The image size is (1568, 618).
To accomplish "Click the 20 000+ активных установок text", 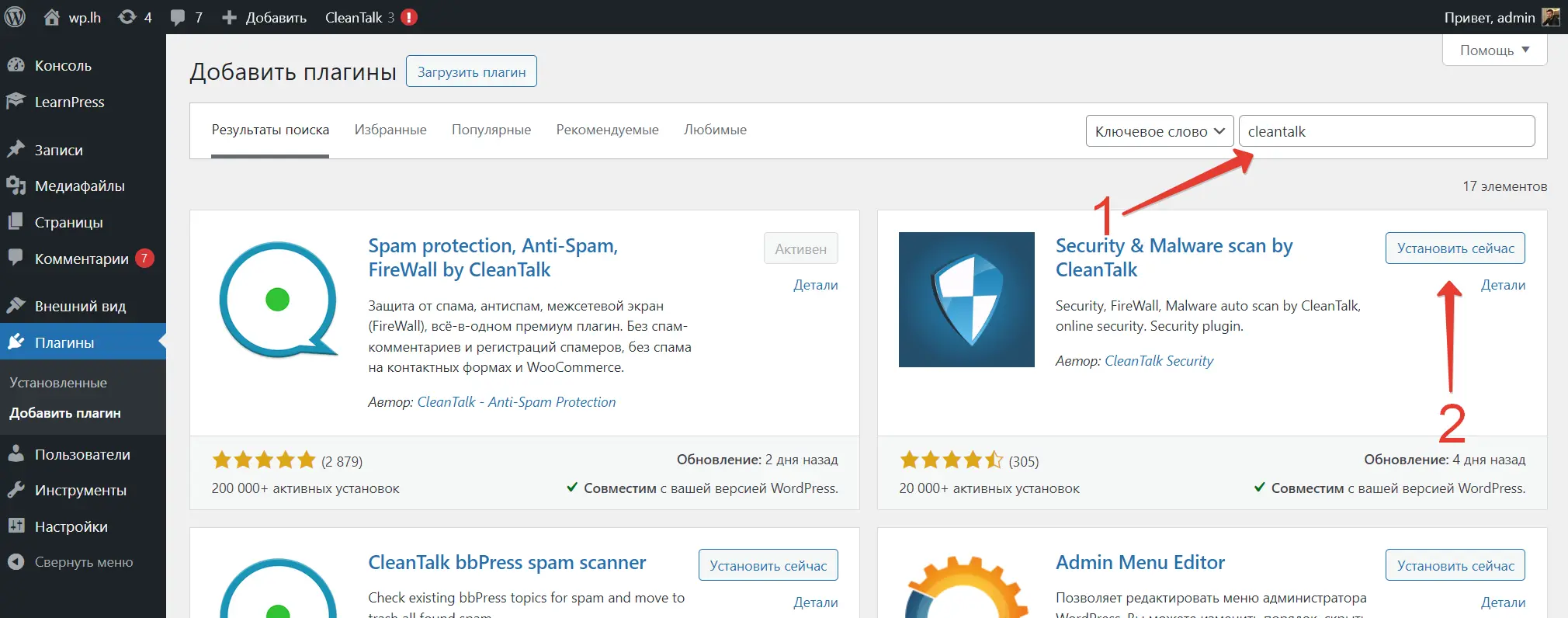I will [989, 488].
